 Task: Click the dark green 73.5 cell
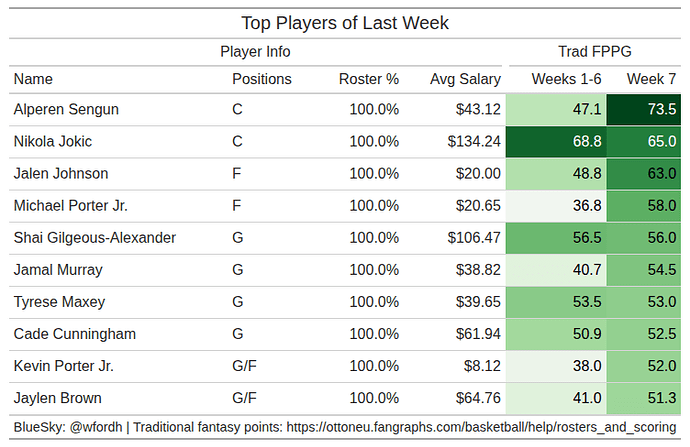point(643,110)
